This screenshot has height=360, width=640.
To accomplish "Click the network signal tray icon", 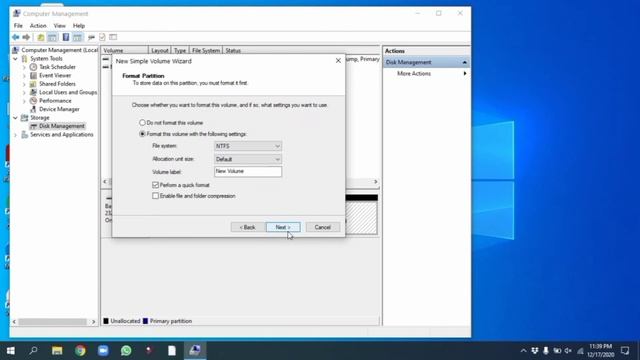I will 580,351.
